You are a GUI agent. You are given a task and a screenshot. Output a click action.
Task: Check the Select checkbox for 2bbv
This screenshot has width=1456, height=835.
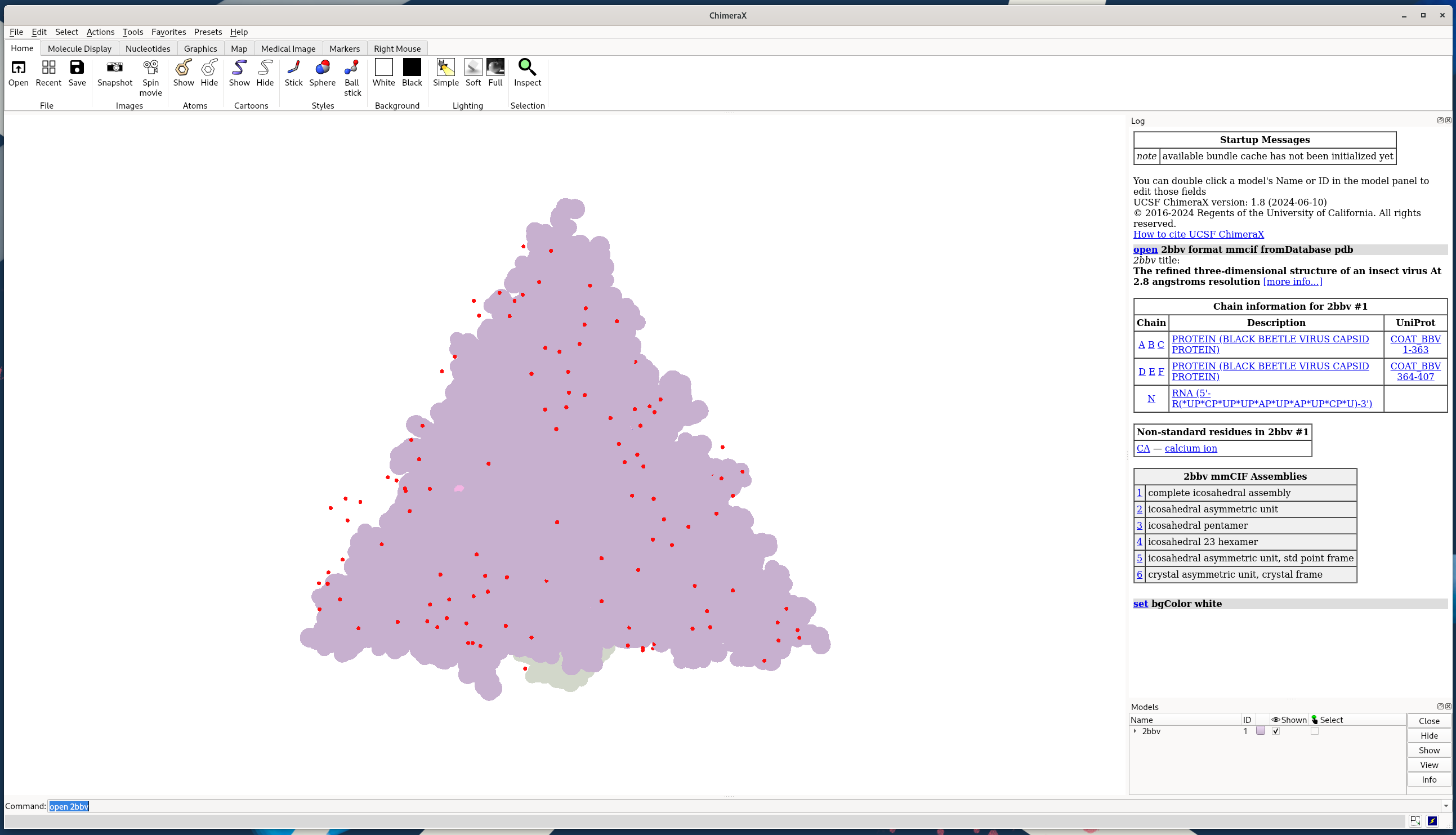pyautogui.click(x=1314, y=731)
